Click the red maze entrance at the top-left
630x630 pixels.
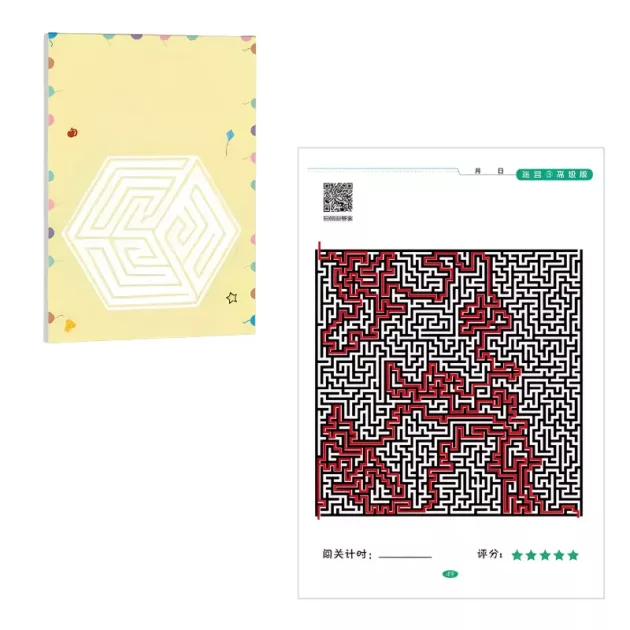pos(319,249)
